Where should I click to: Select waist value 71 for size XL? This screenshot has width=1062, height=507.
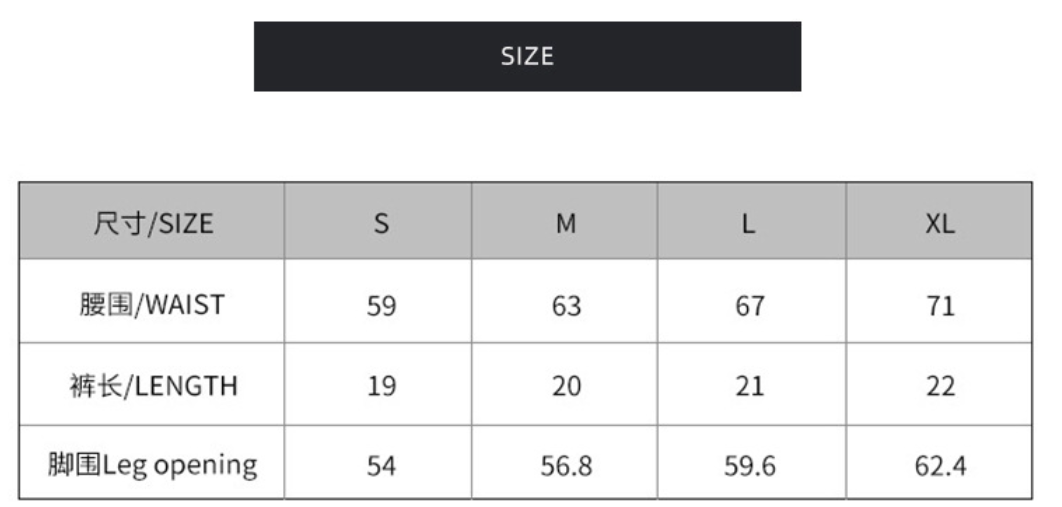tap(940, 306)
